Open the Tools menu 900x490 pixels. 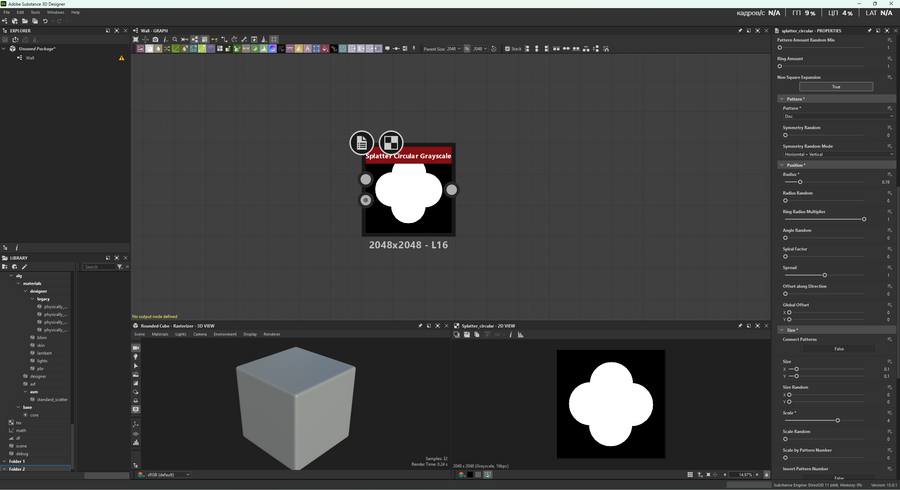tap(35, 12)
